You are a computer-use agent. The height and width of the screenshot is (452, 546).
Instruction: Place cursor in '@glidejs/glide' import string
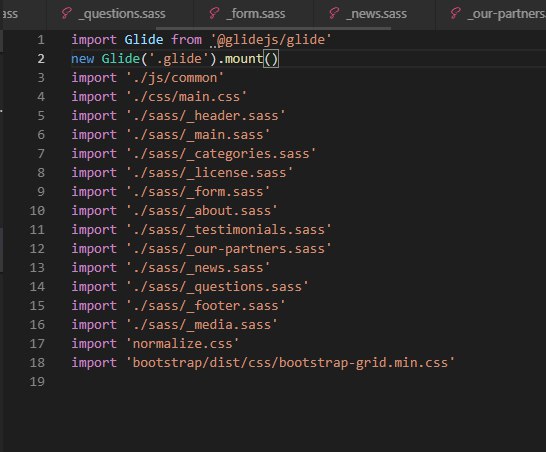pos(271,40)
